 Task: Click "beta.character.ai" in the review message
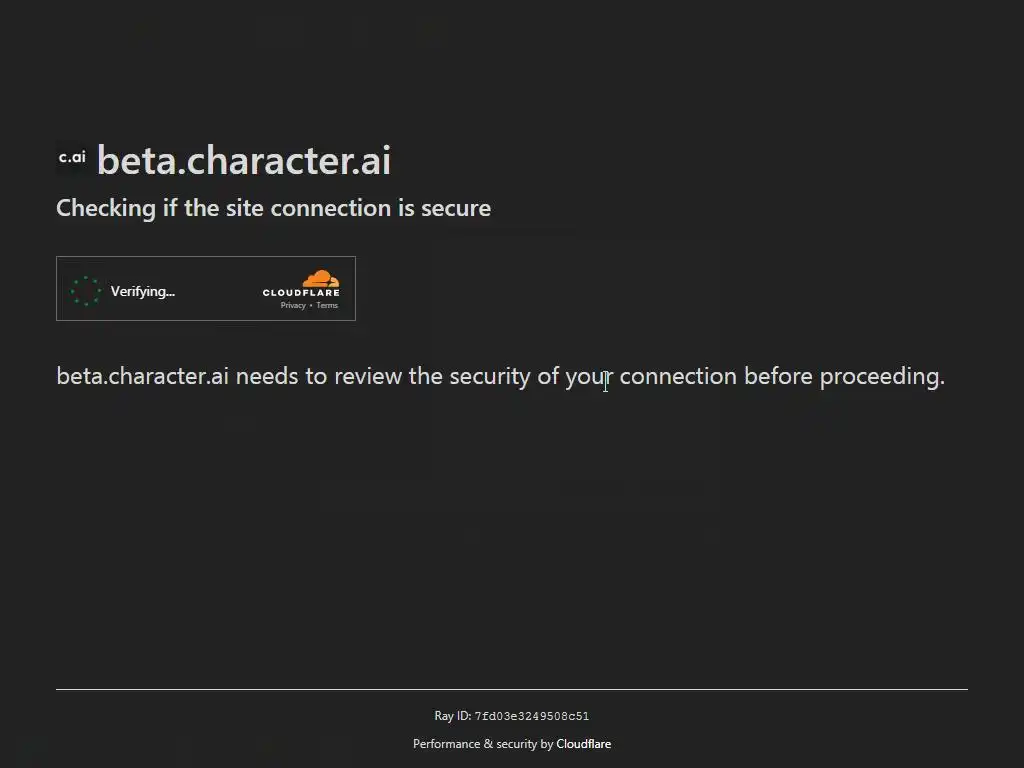(142, 377)
